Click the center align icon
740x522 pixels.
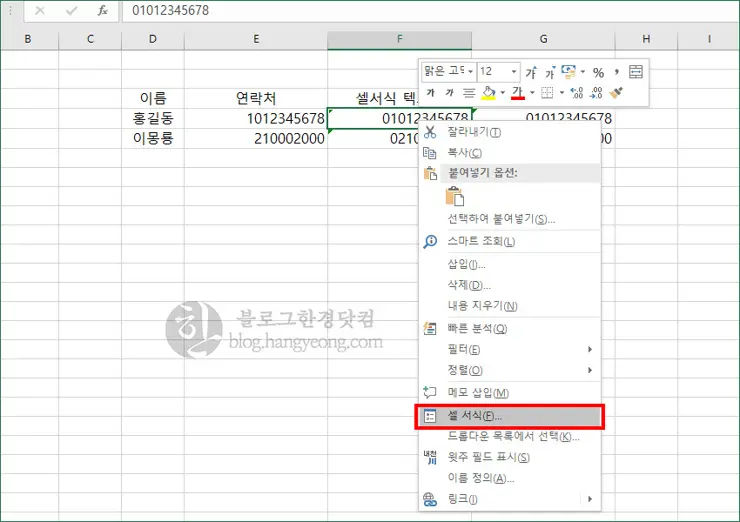point(469,93)
